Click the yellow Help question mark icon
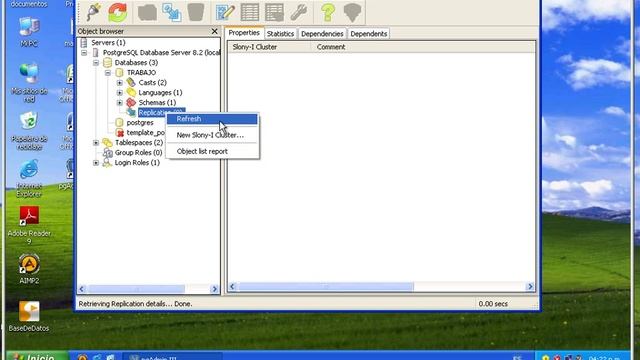This screenshot has height=360, width=640. click(x=328, y=12)
